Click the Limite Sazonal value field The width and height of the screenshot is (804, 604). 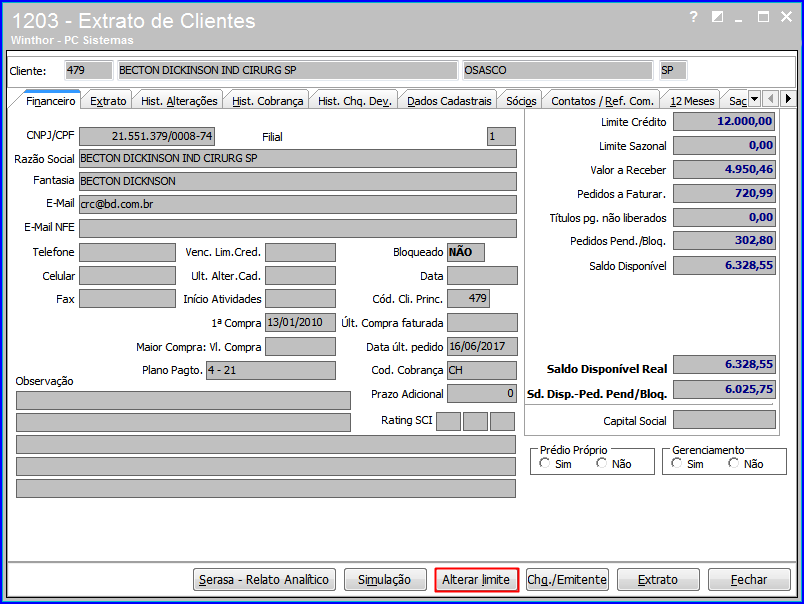[724, 146]
